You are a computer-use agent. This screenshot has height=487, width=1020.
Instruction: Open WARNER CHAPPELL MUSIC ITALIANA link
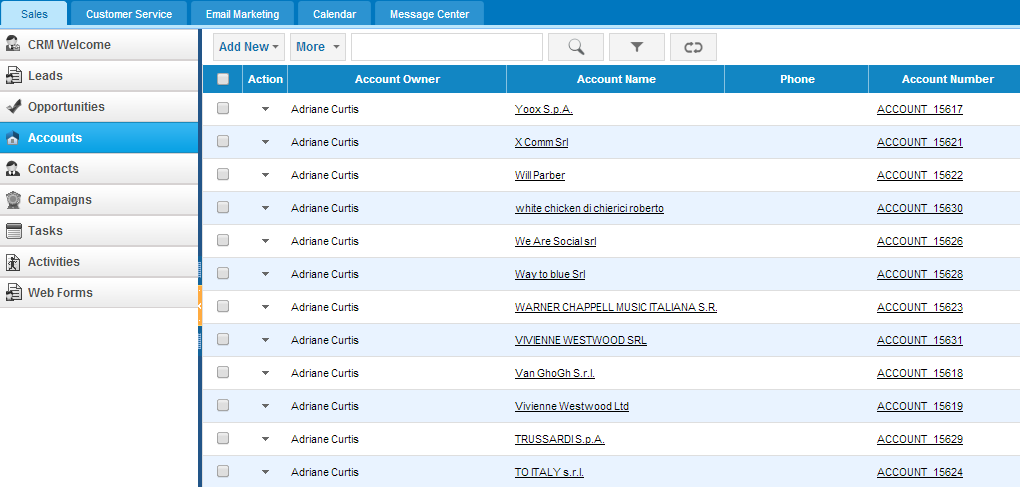(615, 307)
